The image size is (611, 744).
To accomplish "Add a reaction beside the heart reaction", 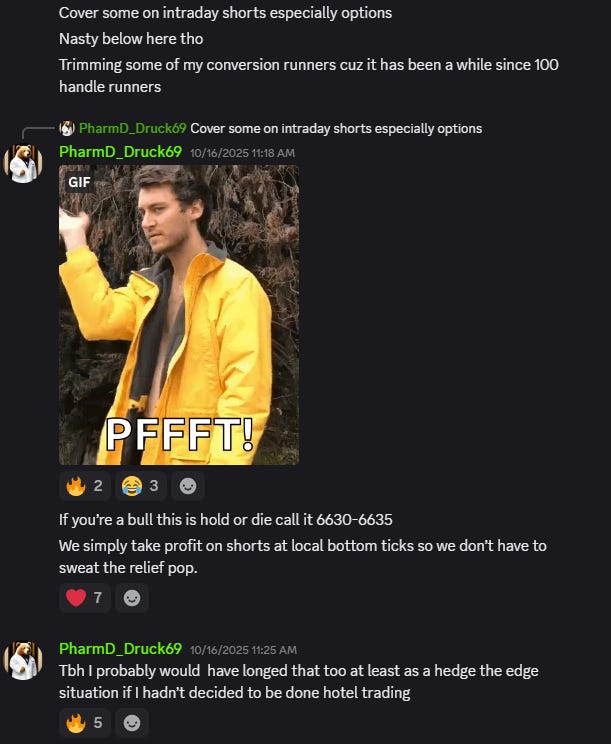I will coord(132,598).
